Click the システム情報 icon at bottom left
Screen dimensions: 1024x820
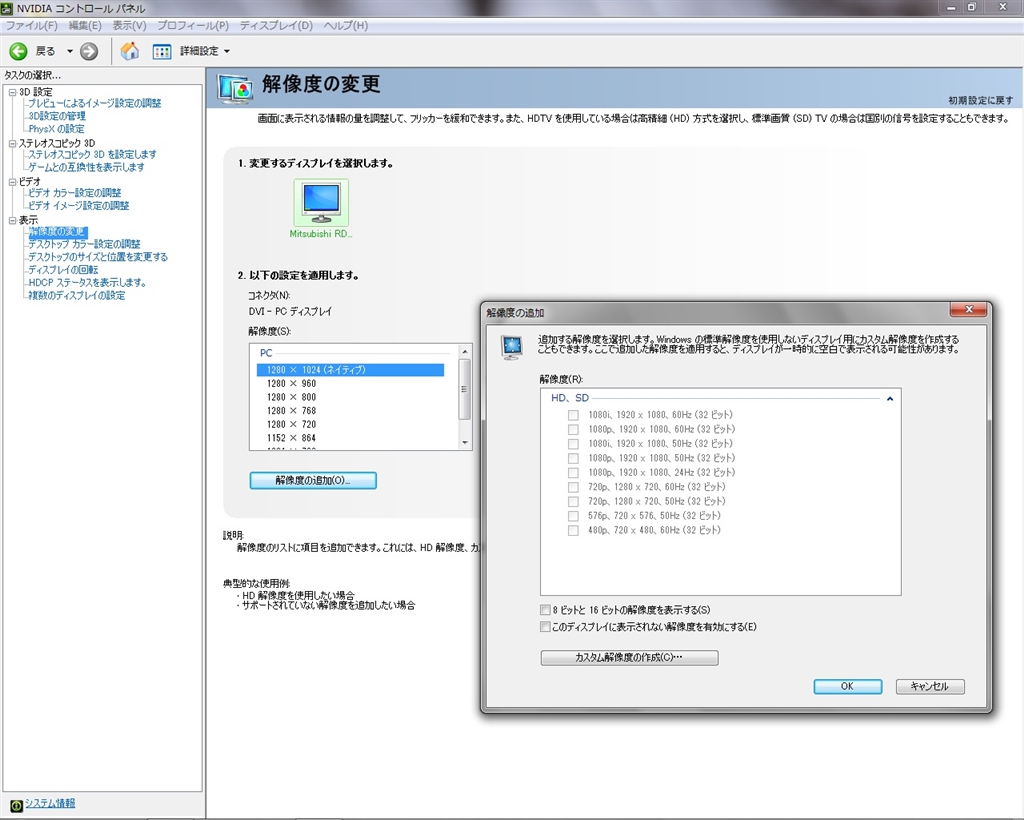(16, 805)
